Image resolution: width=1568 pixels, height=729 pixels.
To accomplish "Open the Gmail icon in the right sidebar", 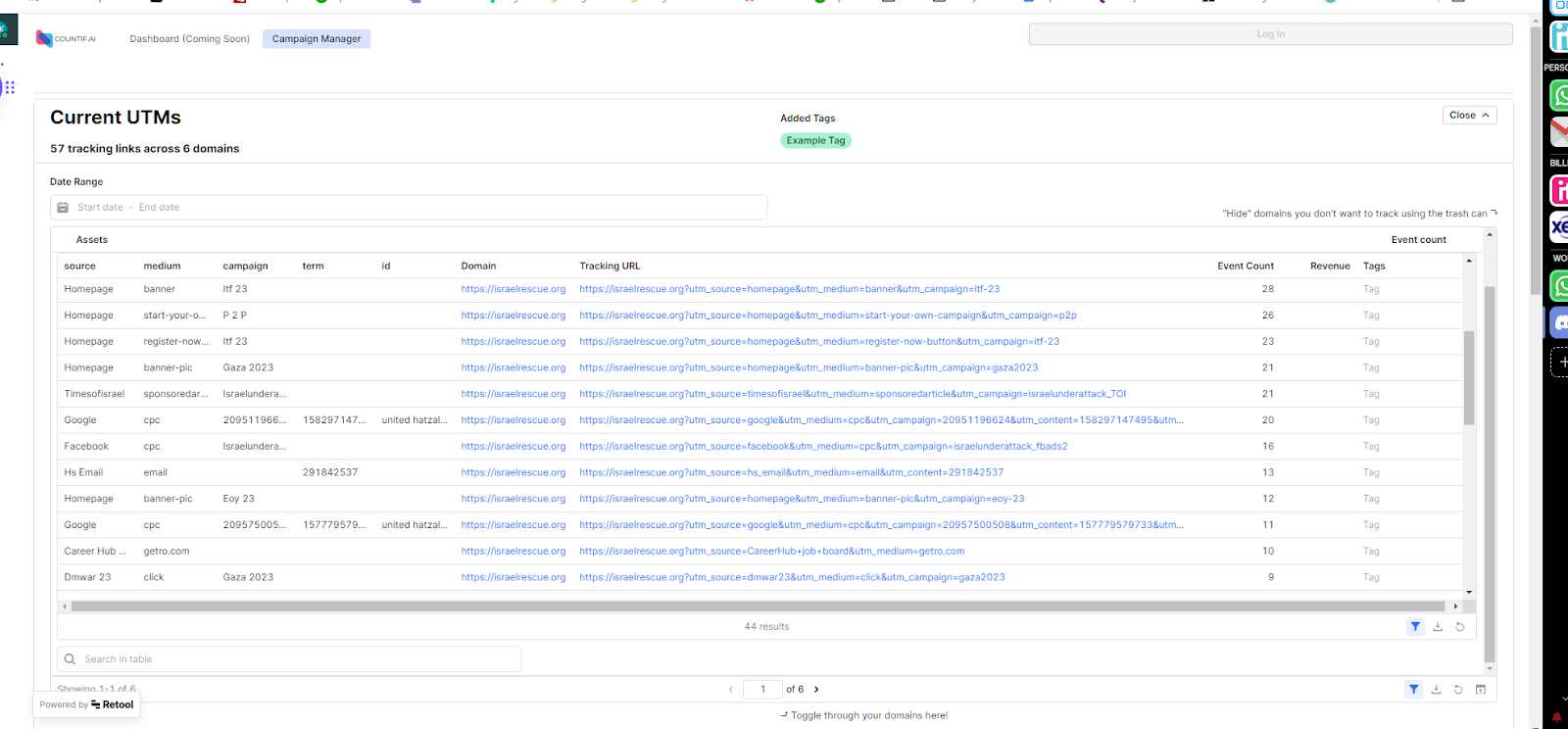I will [x=1559, y=131].
